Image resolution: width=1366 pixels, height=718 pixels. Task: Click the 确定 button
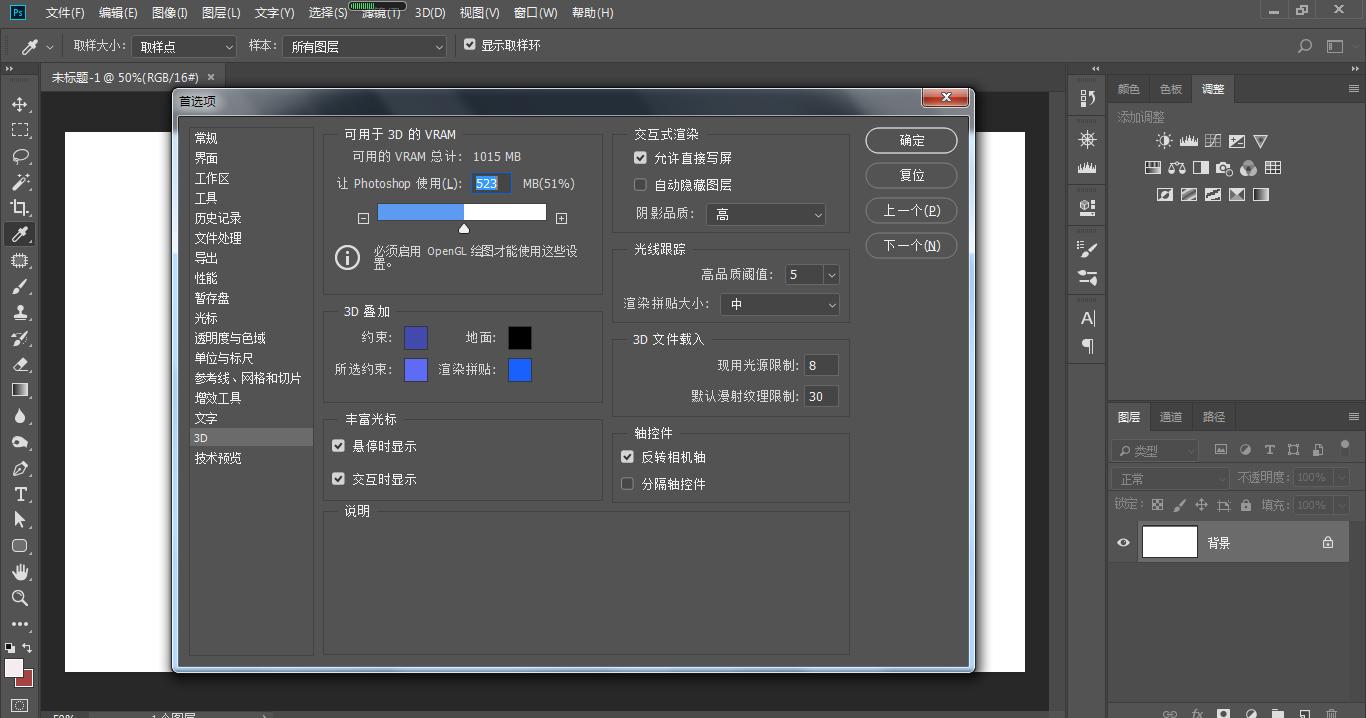[911, 141]
